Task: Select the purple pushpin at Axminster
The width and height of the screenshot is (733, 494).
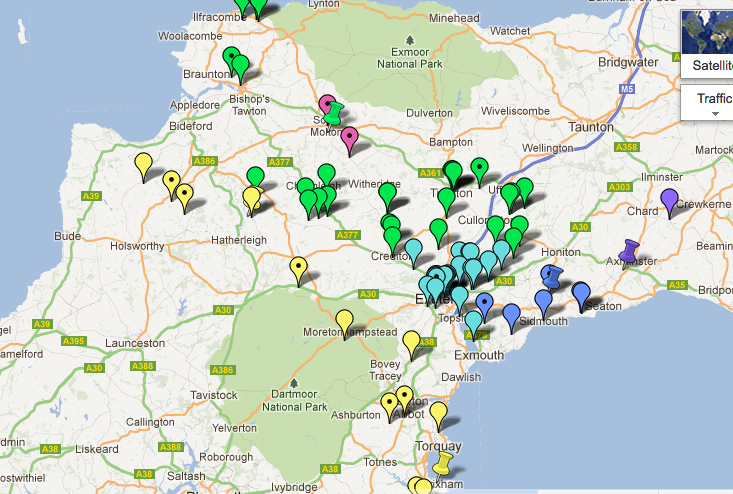Action: [629, 251]
